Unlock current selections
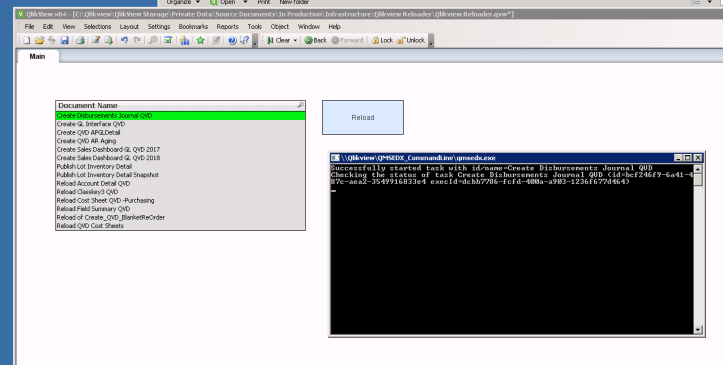 [411, 41]
